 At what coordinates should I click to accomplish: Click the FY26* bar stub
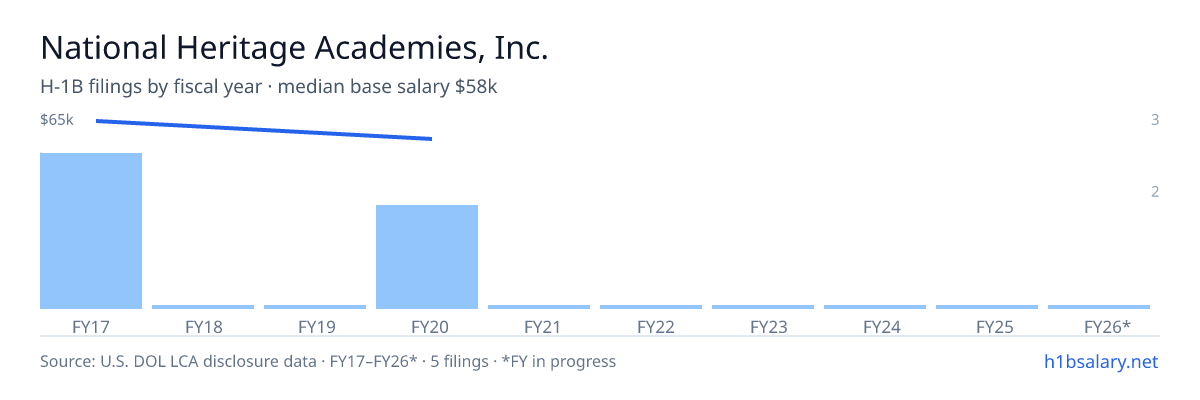[1099, 307]
